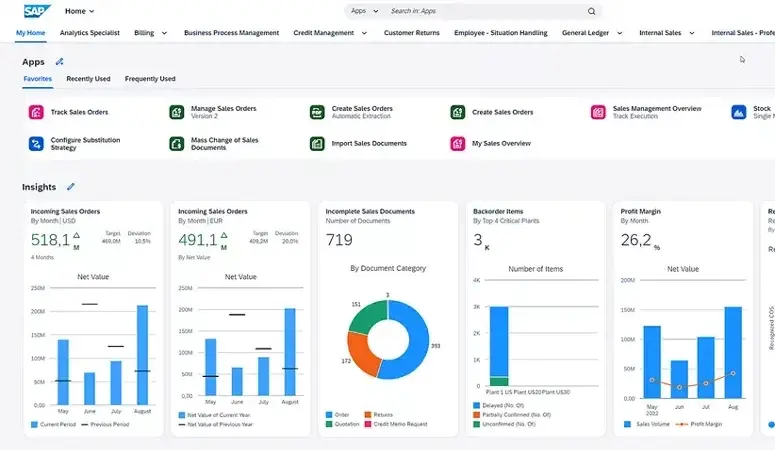
Task: Open Sales Management Overview link
Action: coord(657,108)
